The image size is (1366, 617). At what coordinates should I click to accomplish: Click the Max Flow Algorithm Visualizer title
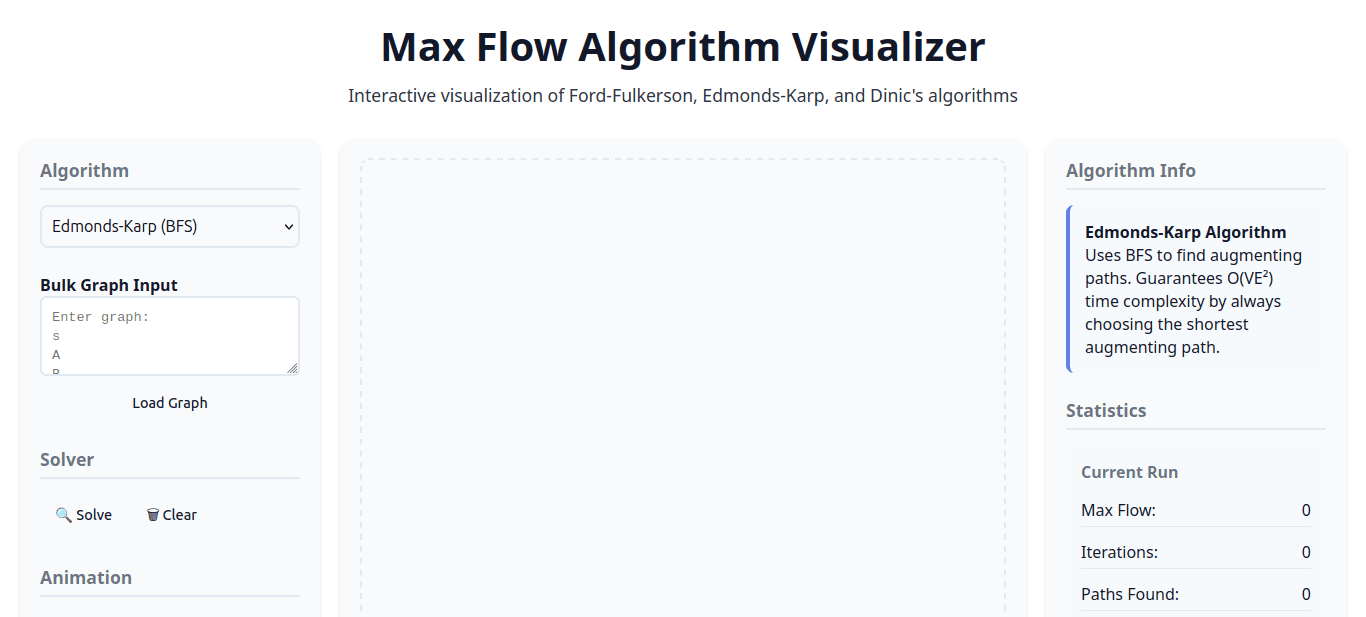(682, 47)
